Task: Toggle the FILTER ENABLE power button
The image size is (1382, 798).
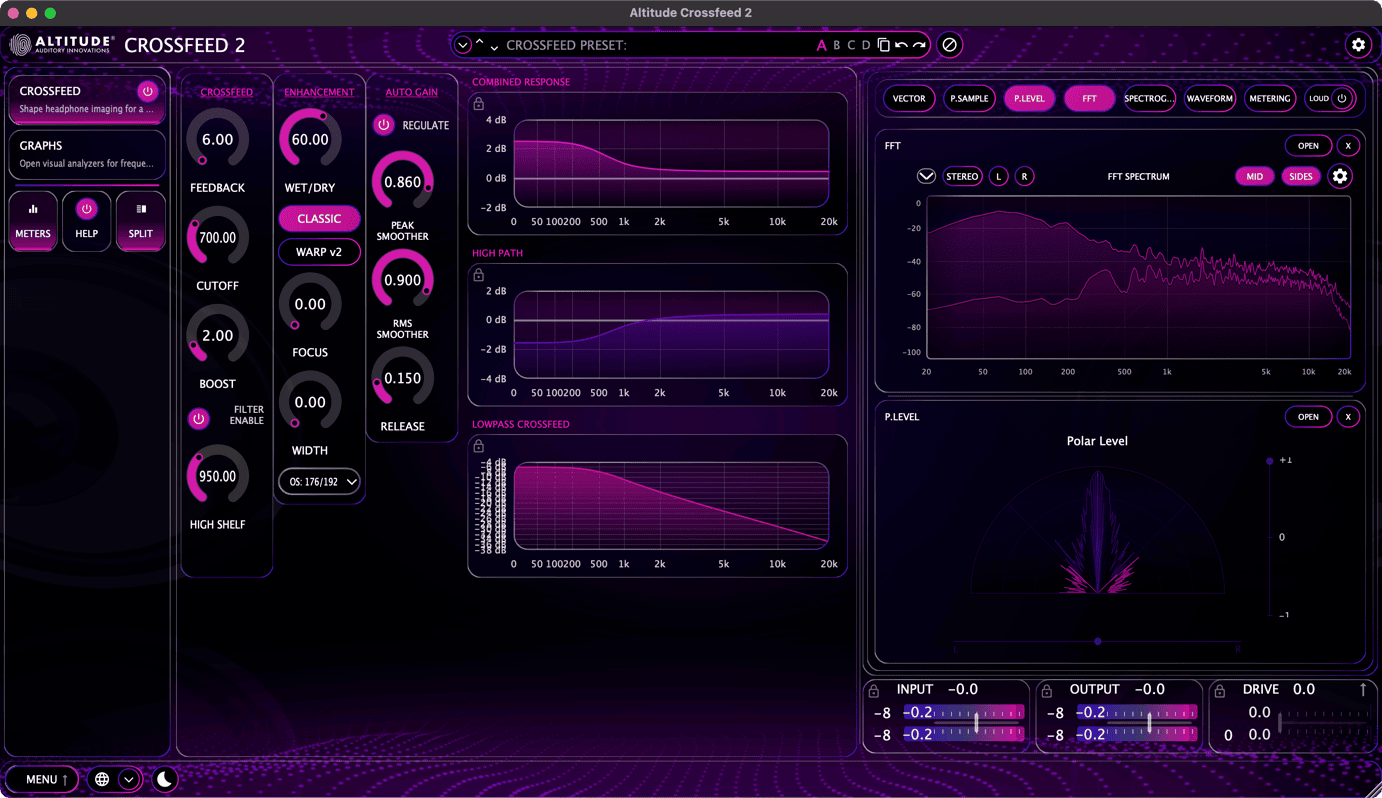Action: click(199, 419)
